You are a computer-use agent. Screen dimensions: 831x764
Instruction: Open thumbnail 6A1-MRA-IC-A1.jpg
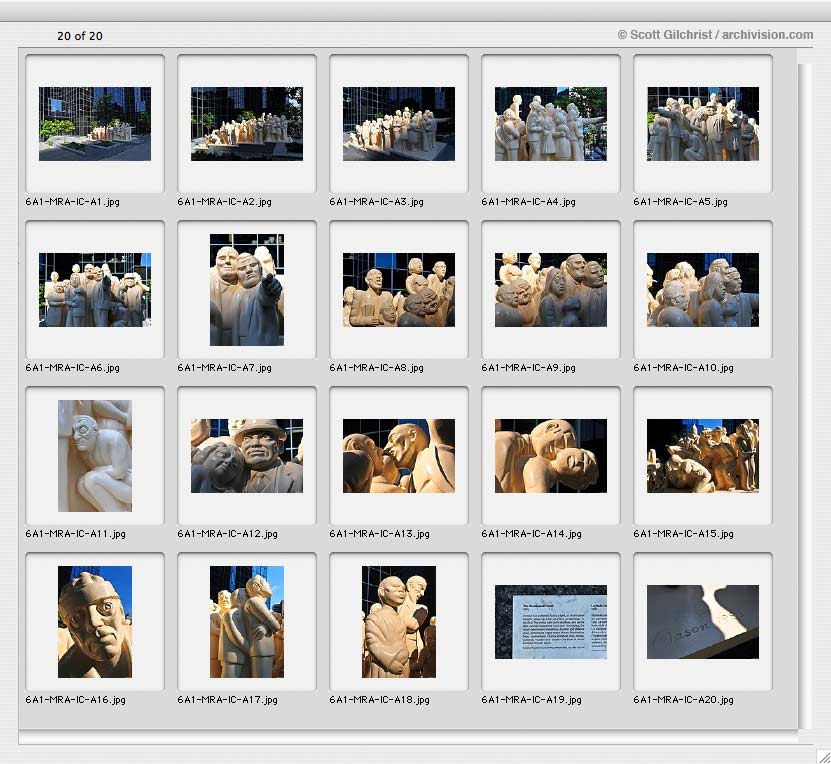[x=95, y=124]
